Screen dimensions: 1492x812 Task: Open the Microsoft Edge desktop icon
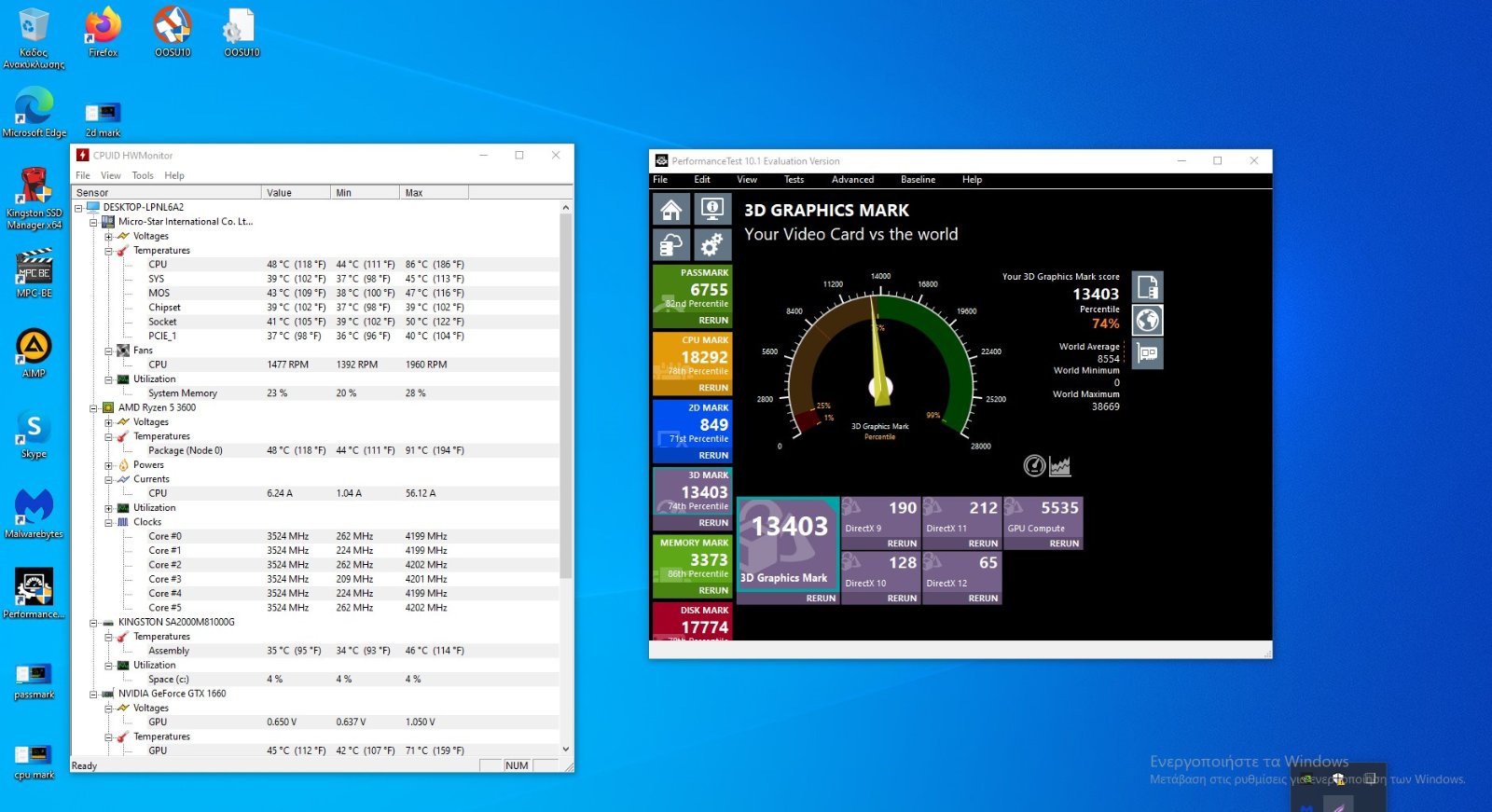(x=35, y=113)
